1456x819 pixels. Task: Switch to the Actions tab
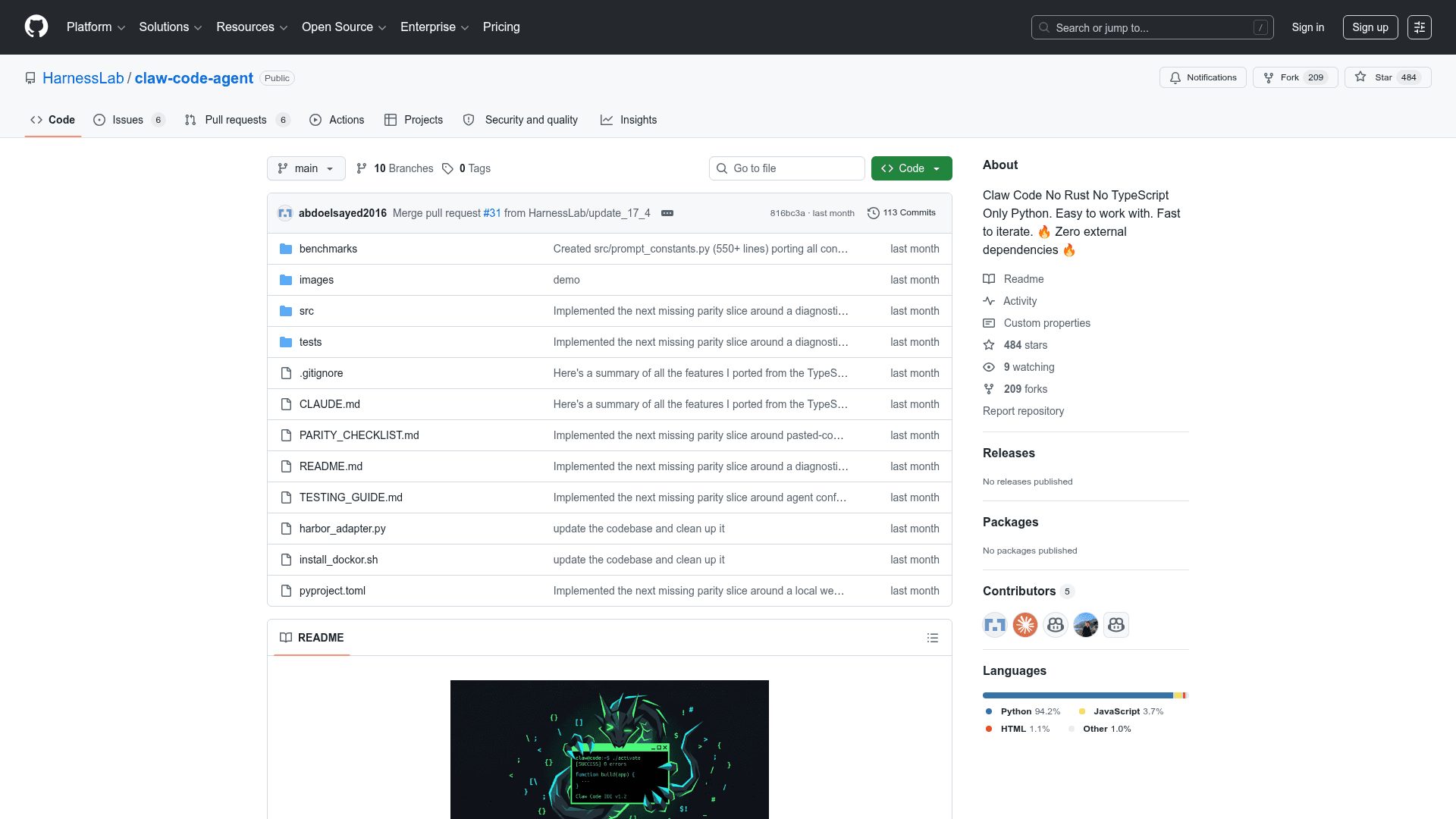point(337,120)
